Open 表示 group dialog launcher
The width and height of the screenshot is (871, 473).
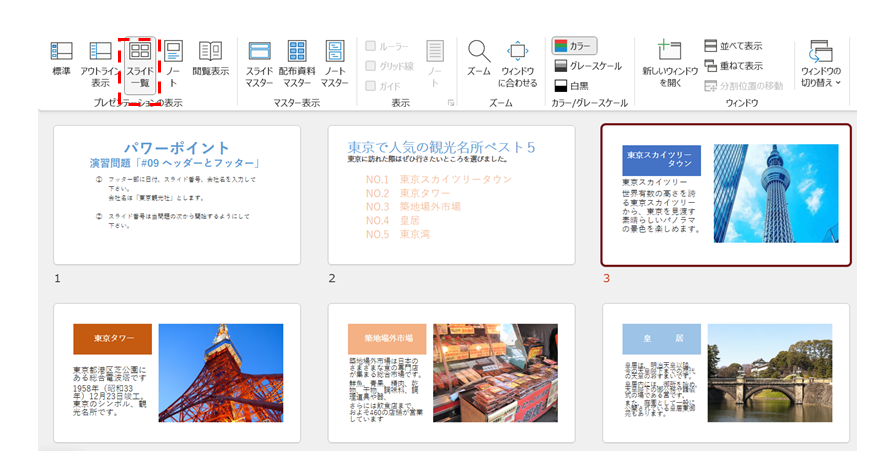(450, 103)
